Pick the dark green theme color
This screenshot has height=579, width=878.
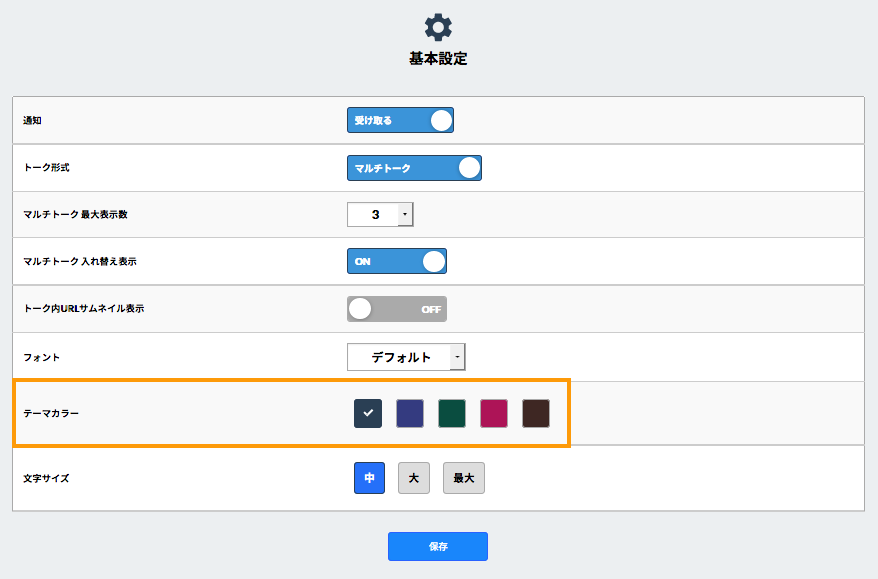[x=452, y=413]
